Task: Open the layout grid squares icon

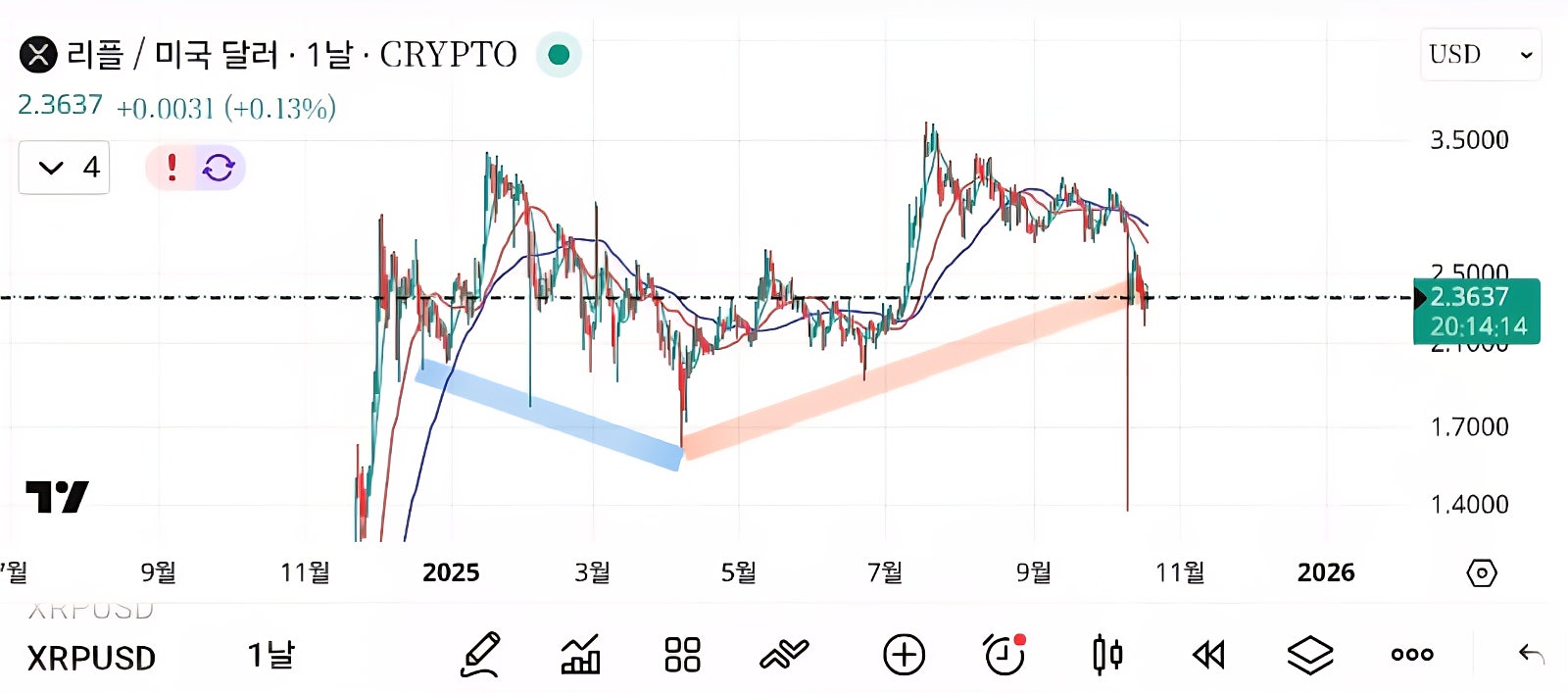Action: (x=682, y=655)
